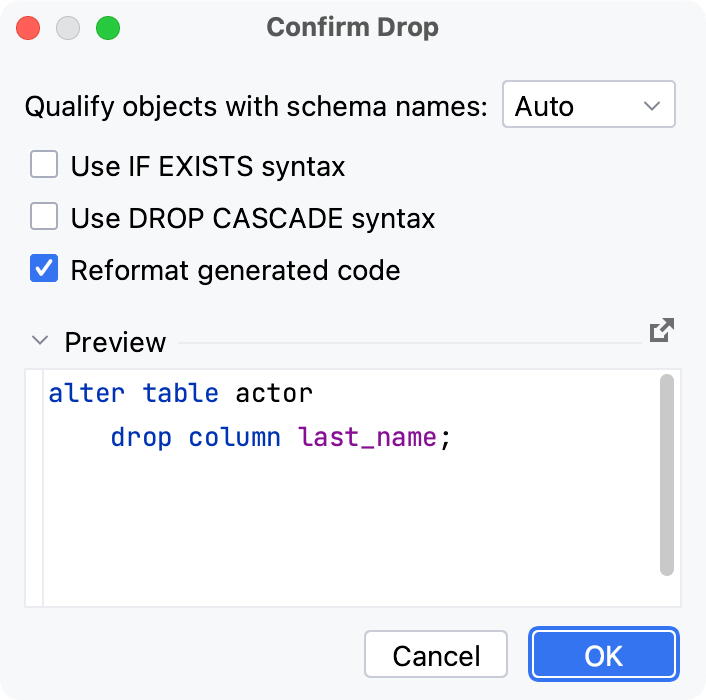706x700 pixels.
Task: Click the Qualify objects with schema names label
Action: pos(256,106)
